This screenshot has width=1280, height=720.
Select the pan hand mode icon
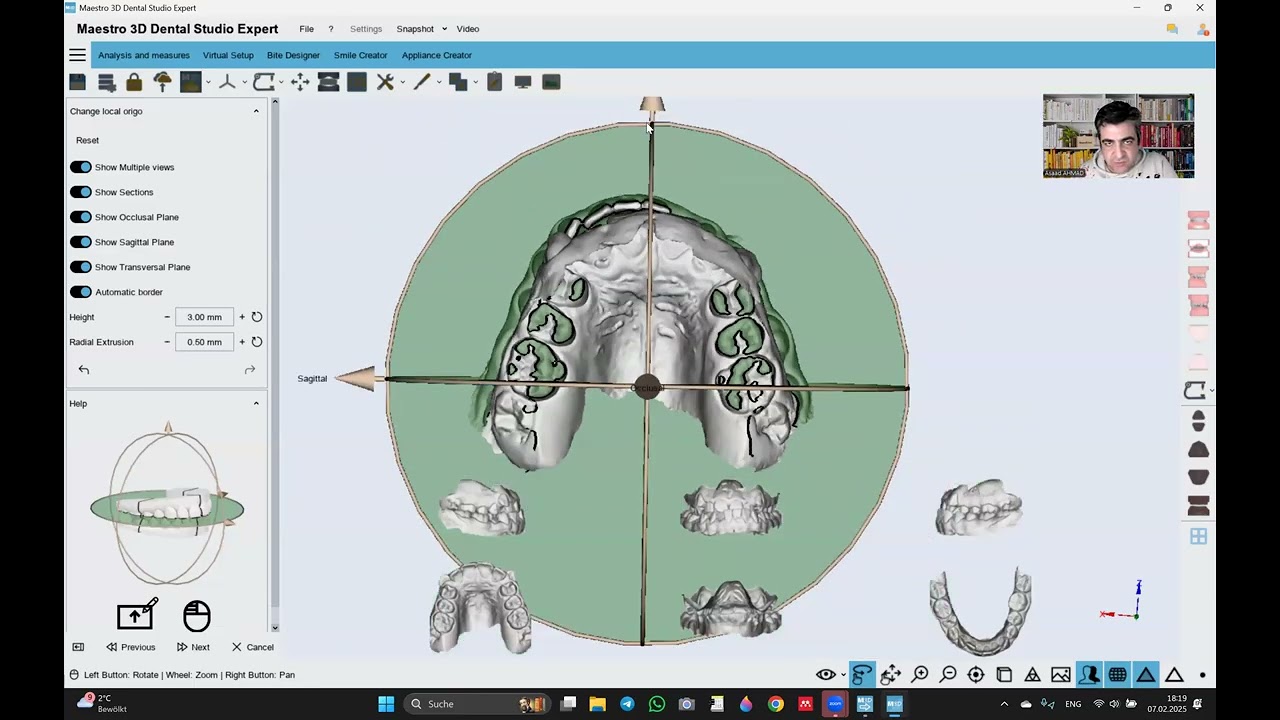[891, 675]
